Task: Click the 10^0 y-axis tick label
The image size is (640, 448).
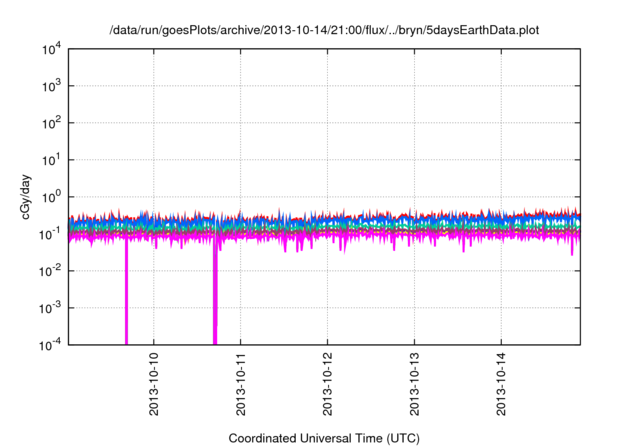Action: pos(51,197)
